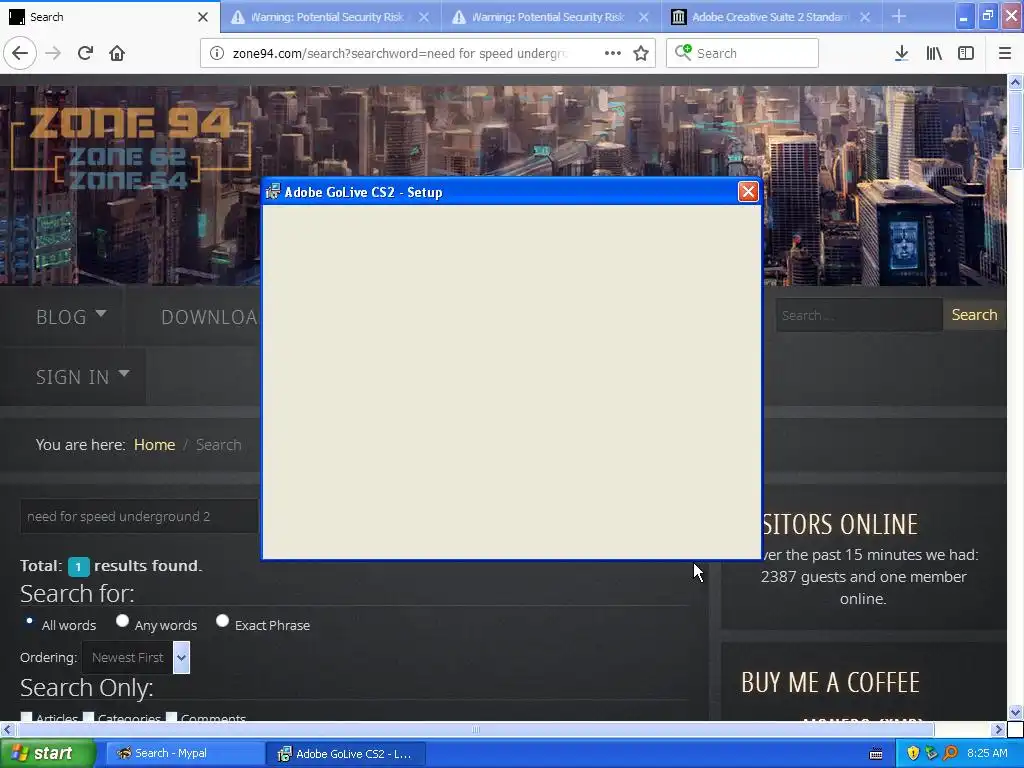The image size is (1024, 768).
Task: Click the 8:25 AM clock
Action: click(x=987, y=753)
